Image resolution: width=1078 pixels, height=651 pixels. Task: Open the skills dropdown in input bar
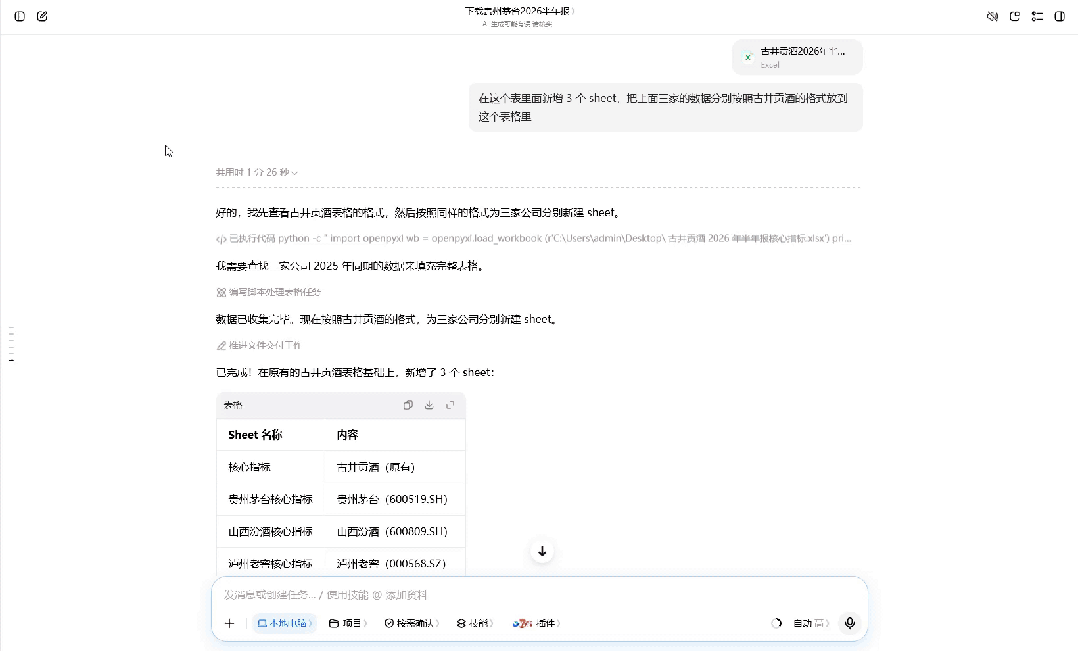475,624
